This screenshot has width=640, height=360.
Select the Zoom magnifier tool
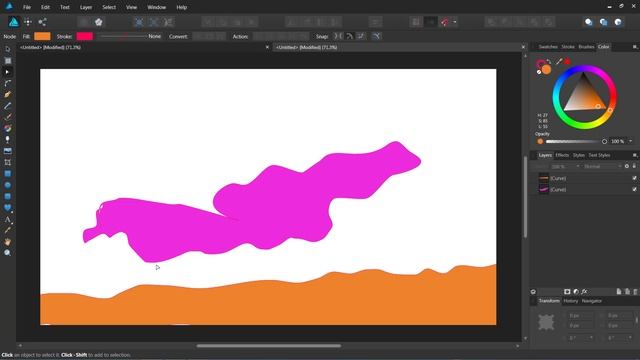tap(7, 253)
